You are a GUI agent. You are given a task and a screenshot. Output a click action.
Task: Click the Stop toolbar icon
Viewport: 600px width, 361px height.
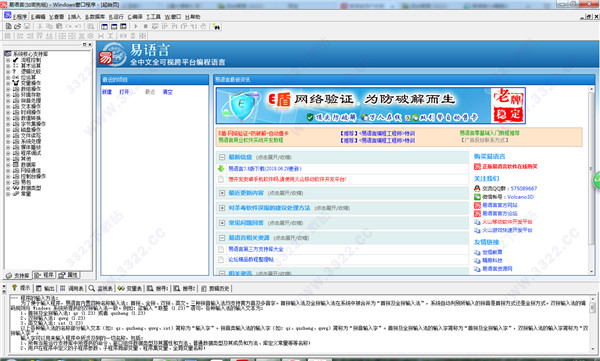145,26
